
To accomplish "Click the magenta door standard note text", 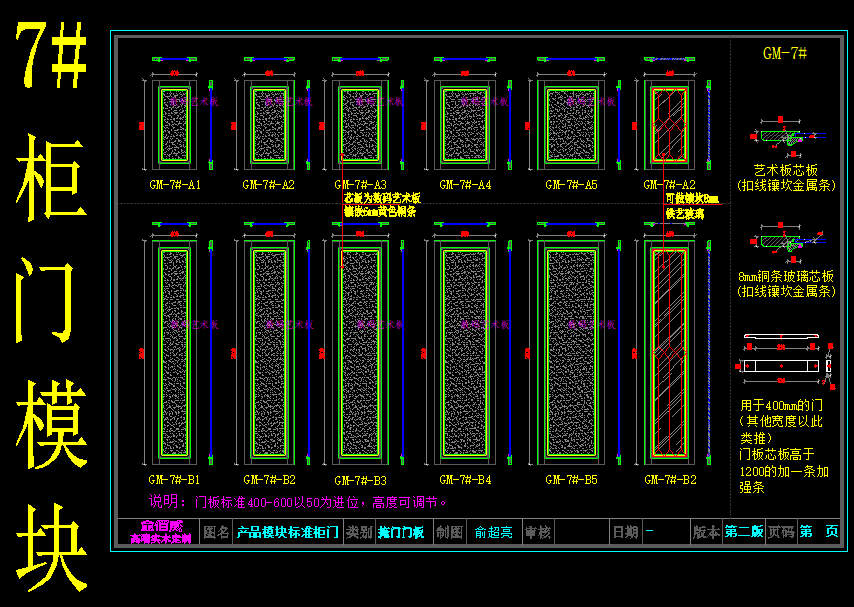I will [x=298, y=502].
